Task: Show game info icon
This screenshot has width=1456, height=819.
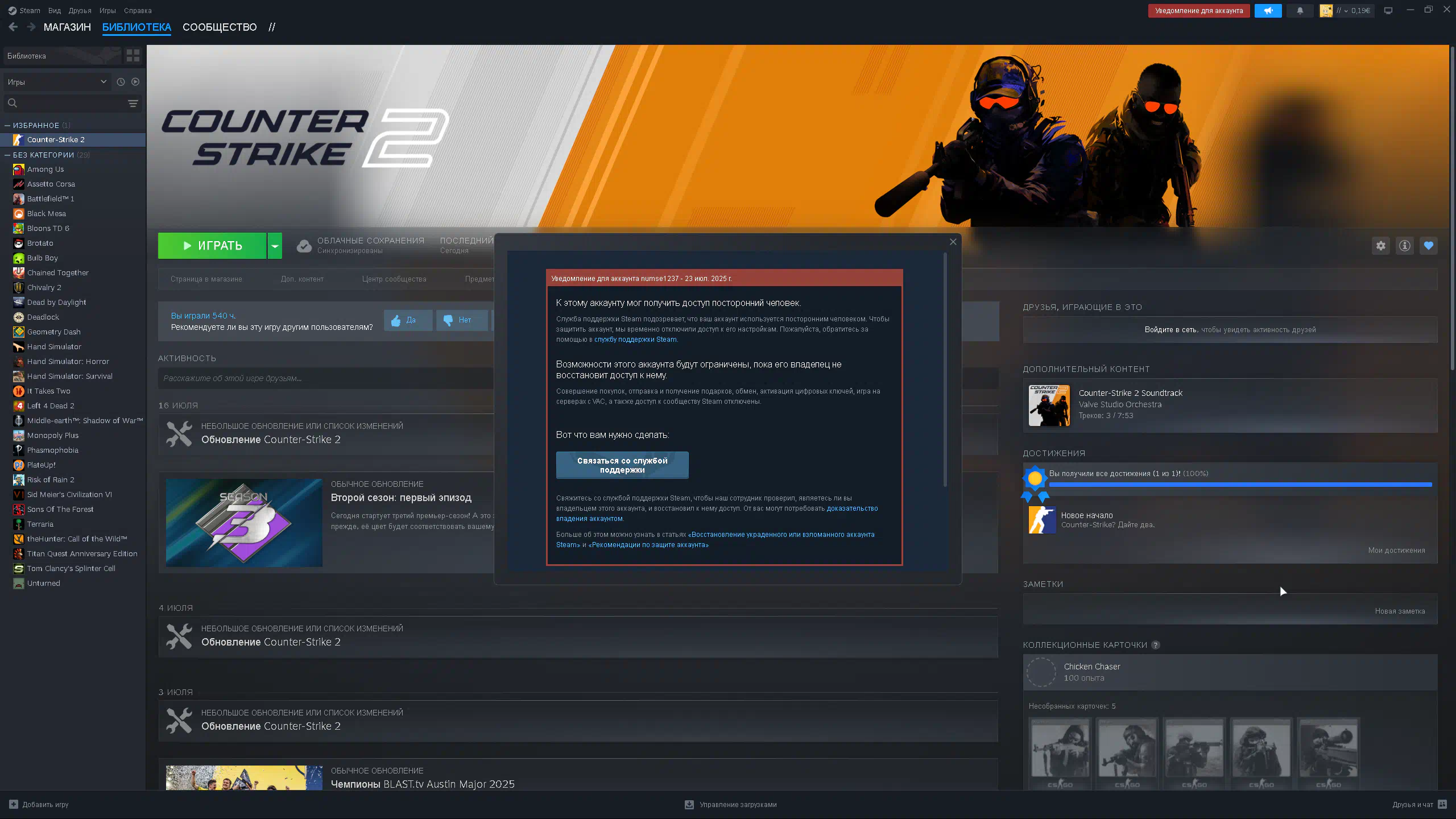Action: [1404, 246]
